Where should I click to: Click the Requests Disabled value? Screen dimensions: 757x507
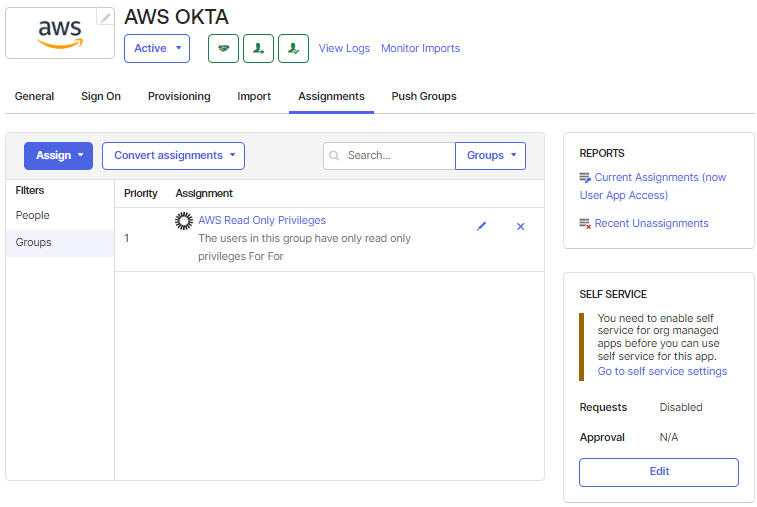(681, 407)
